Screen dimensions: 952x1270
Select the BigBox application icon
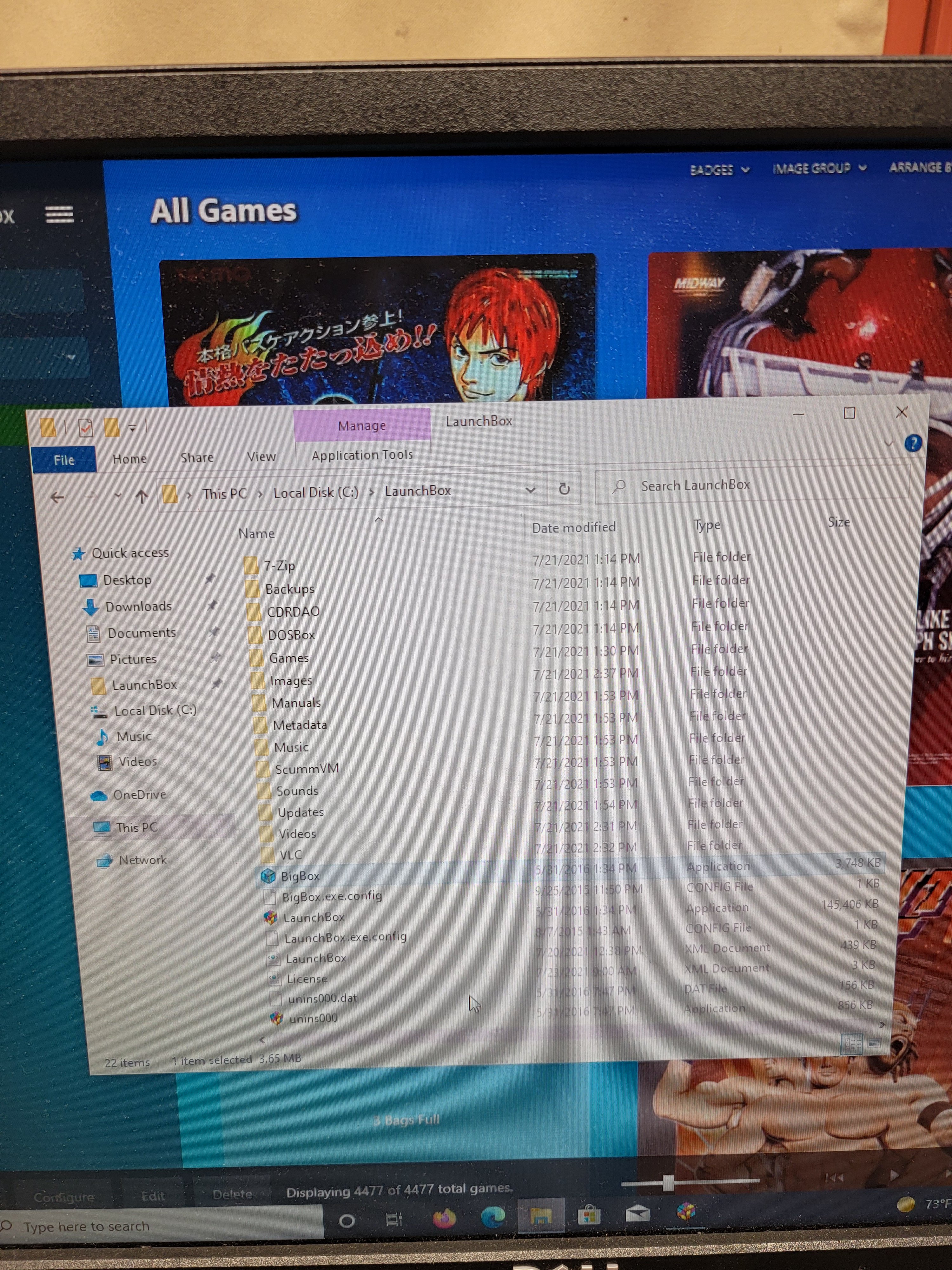click(x=268, y=876)
